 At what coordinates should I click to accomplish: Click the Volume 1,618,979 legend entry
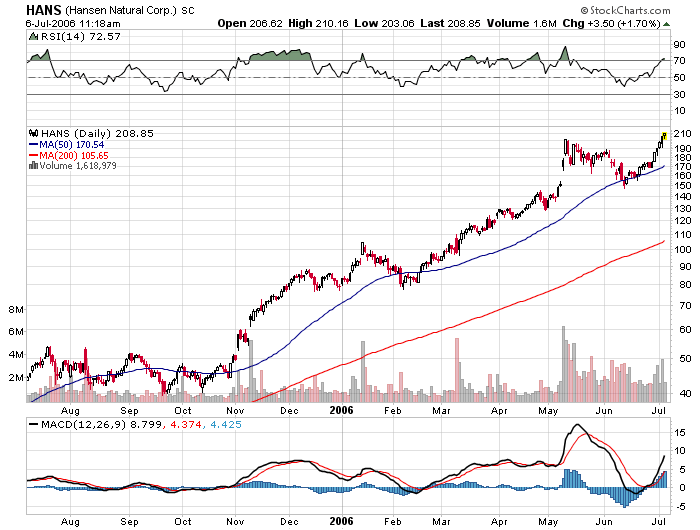point(78,166)
